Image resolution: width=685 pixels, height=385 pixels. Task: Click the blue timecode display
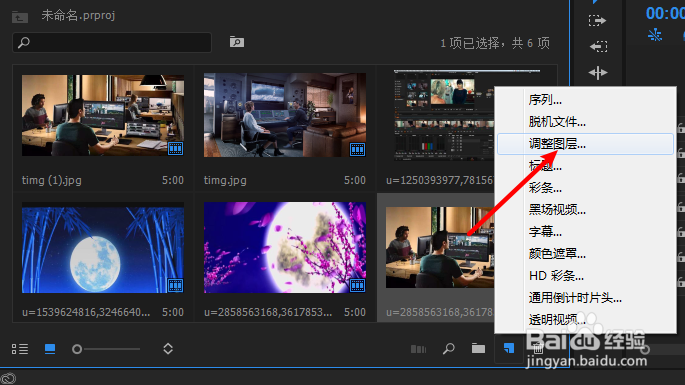click(x=665, y=13)
